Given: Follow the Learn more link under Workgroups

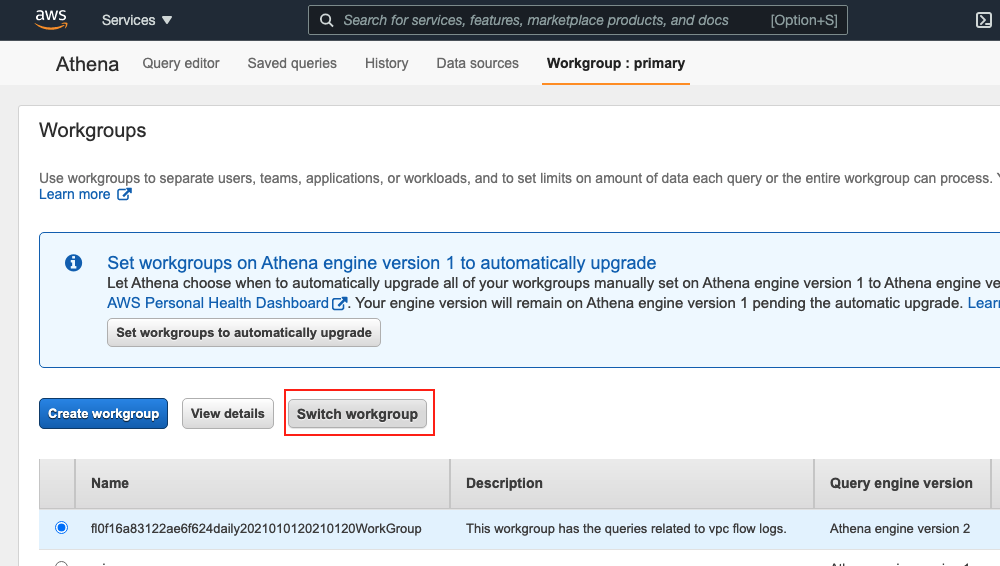Looking at the screenshot, I should pyautogui.click(x=75, y=194).
